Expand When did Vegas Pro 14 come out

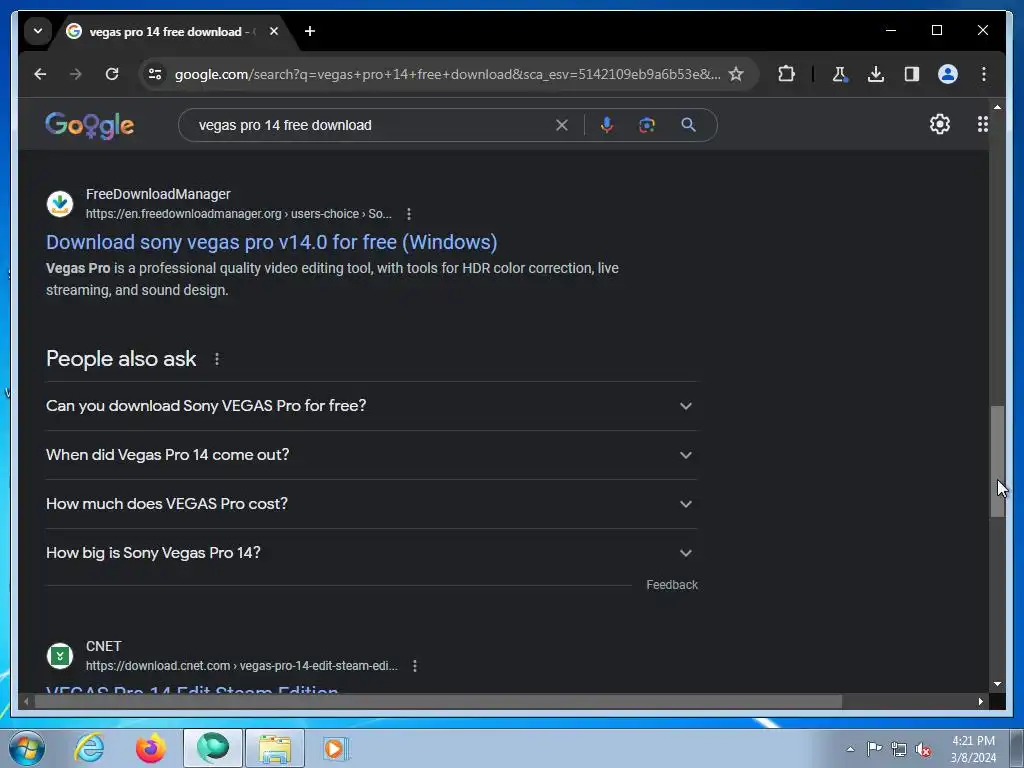pos(371,455)
